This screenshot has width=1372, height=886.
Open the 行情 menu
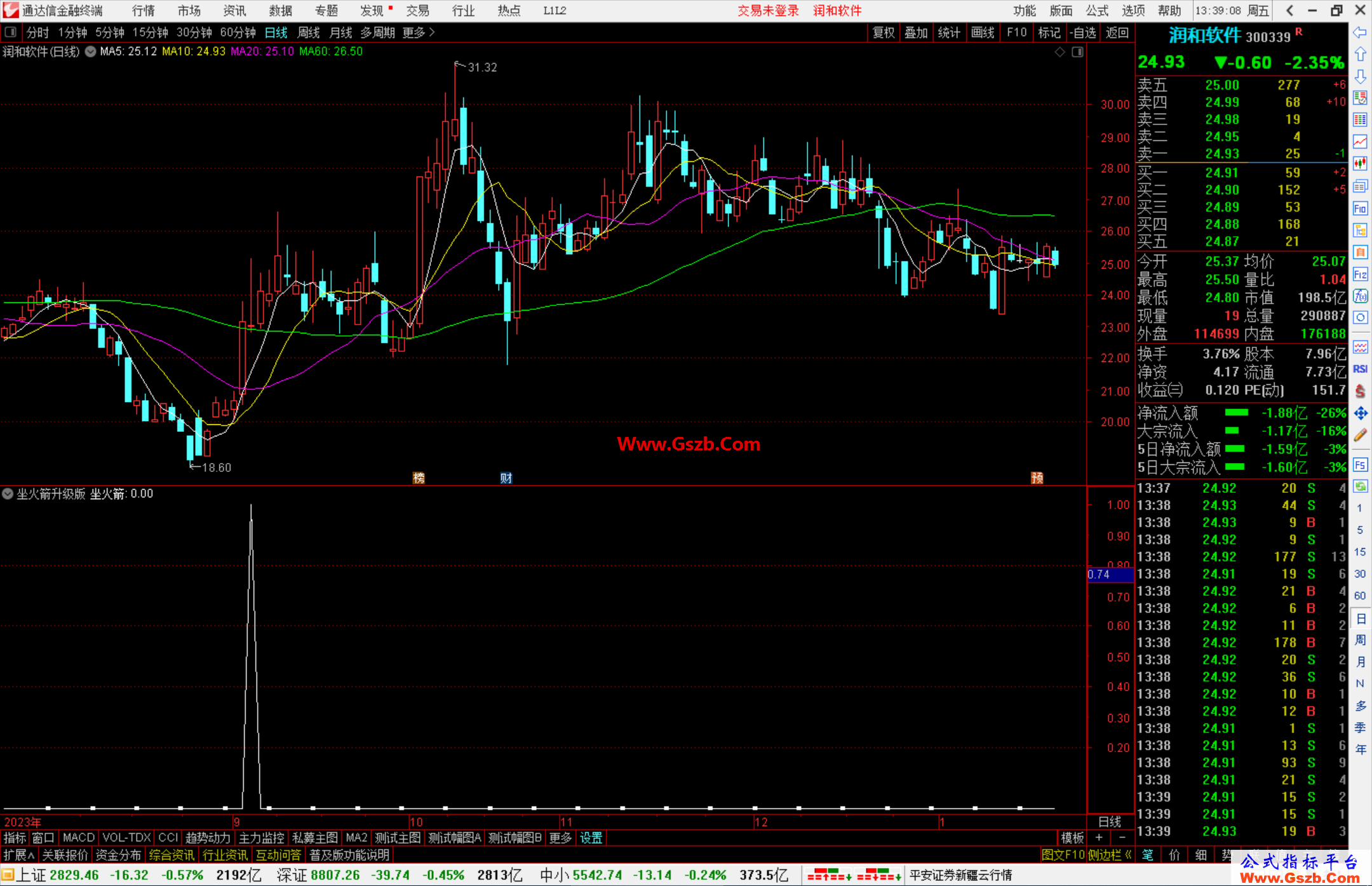pos(144,10)
